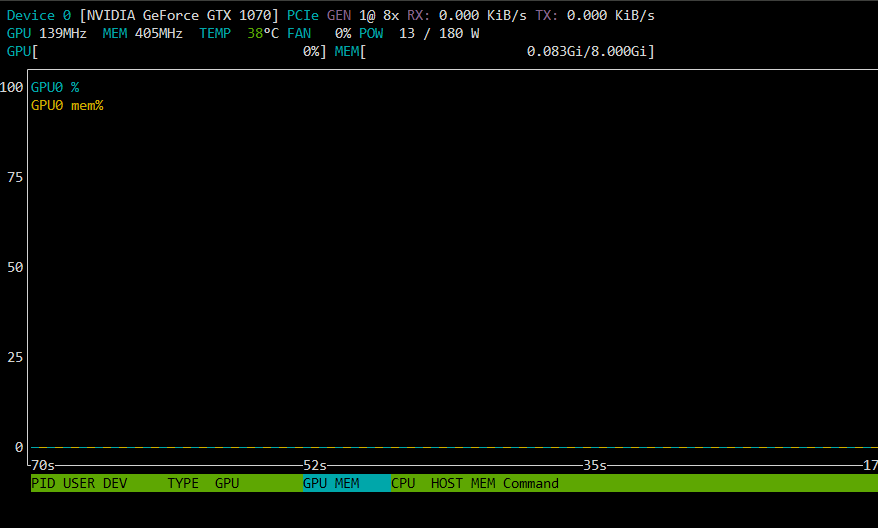Select the DEV column header
The height and width of the screenshot is (528, 878).
115,483
